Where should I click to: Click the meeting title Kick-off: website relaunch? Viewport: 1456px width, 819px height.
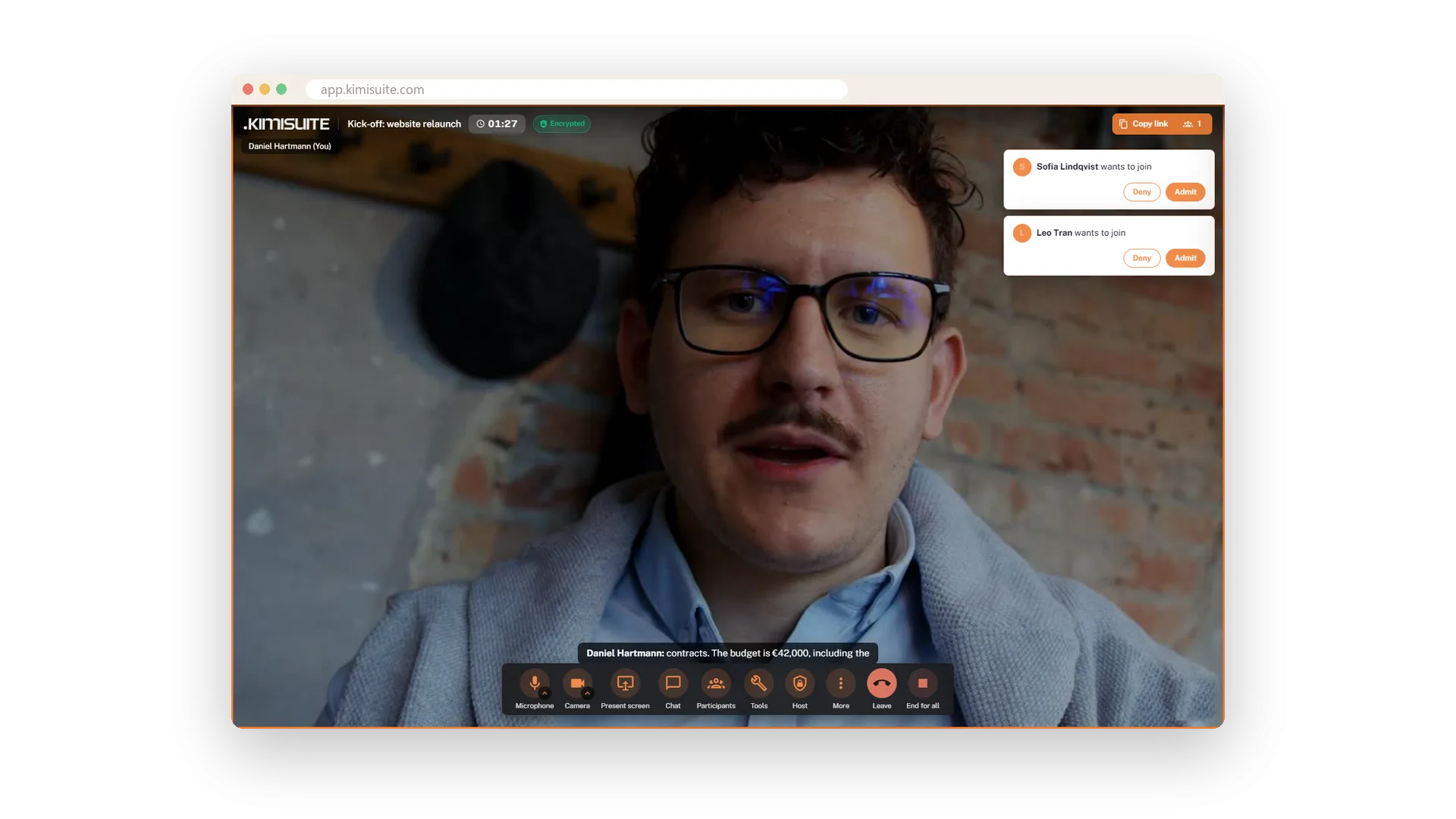click(404, 124)
